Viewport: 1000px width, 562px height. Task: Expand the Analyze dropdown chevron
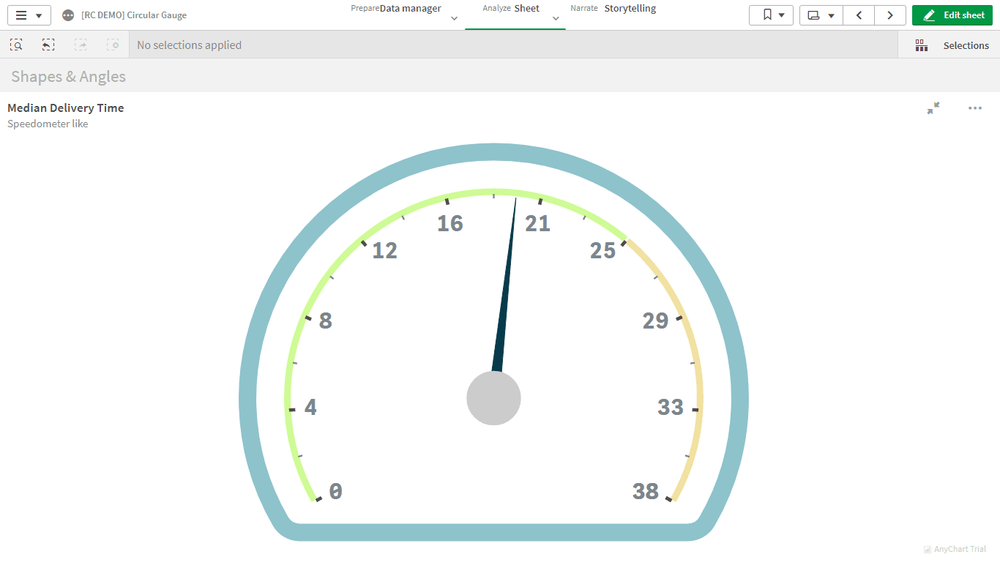point(555,19)
